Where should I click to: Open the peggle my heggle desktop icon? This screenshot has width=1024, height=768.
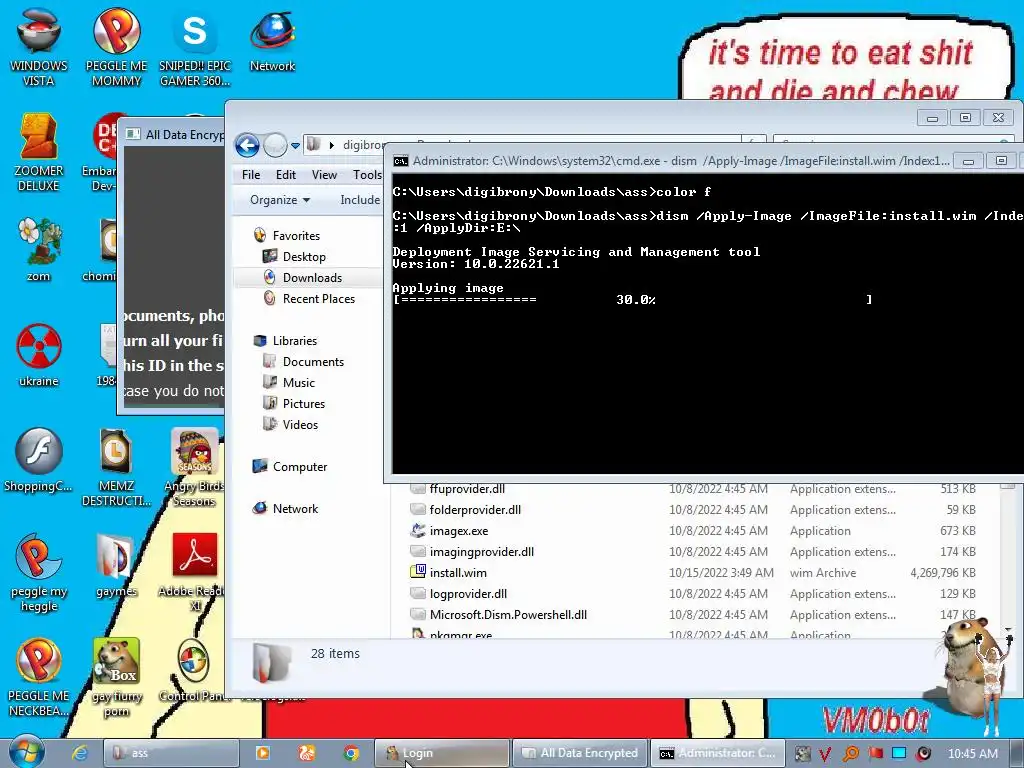39,572
